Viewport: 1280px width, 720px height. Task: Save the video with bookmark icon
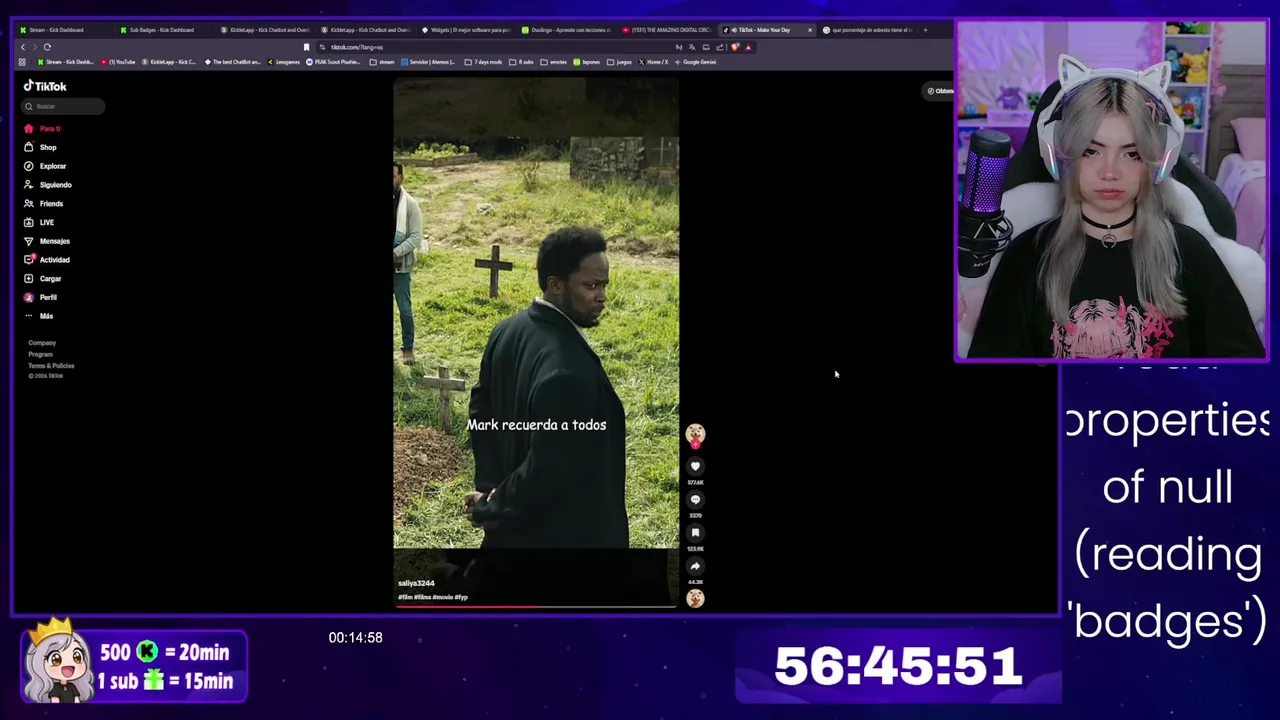695,532
